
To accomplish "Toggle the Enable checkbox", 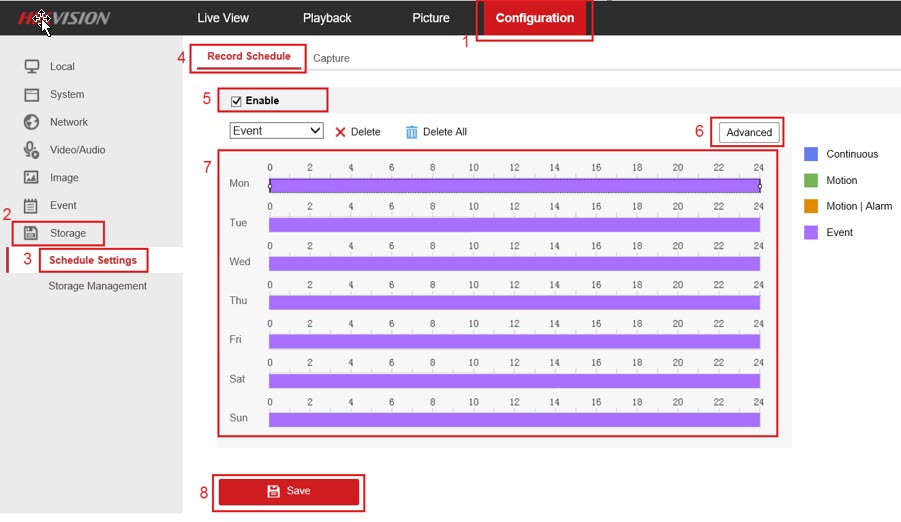I will pos(237,101).
